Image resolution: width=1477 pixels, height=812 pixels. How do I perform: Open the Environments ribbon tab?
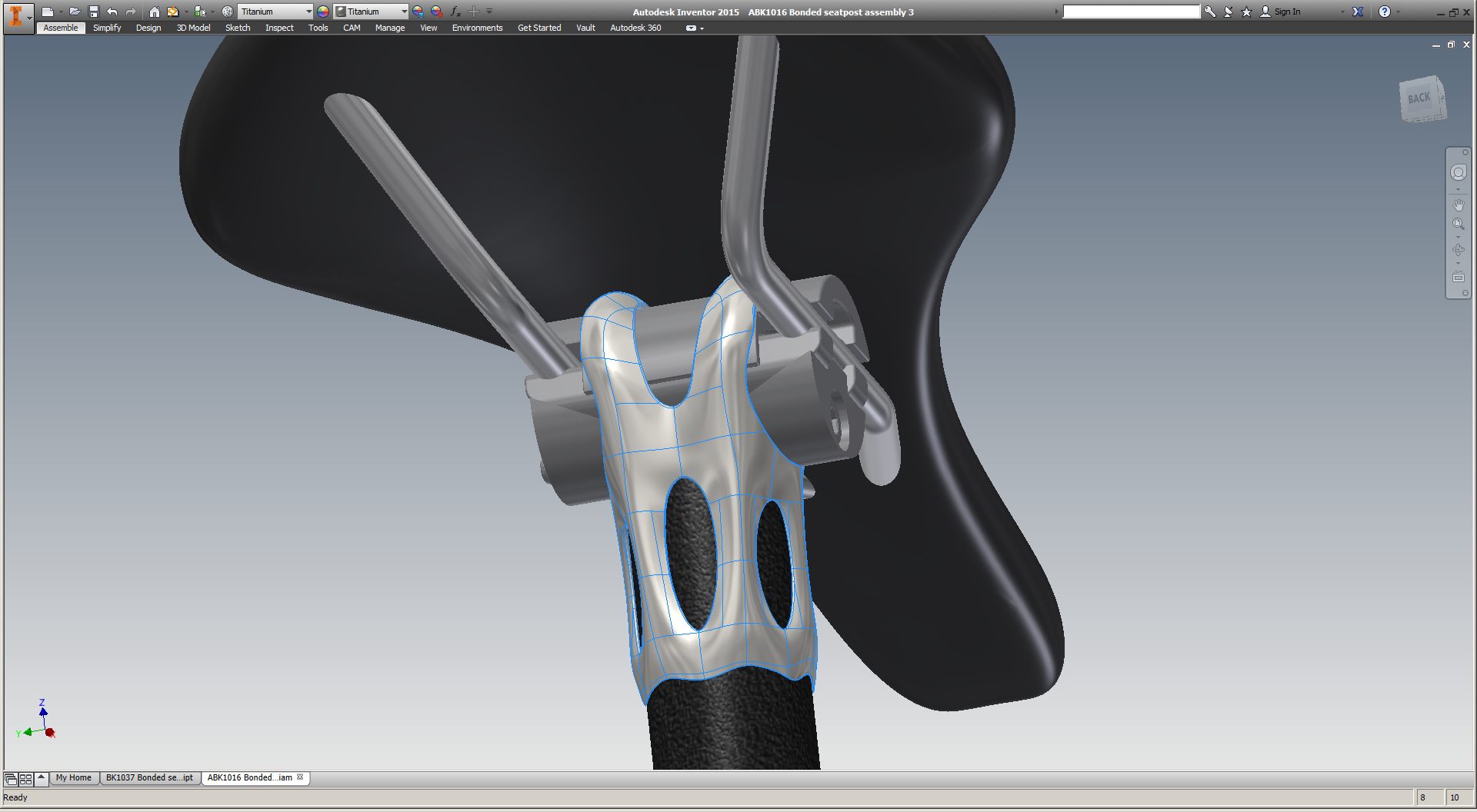pos(477,28)
